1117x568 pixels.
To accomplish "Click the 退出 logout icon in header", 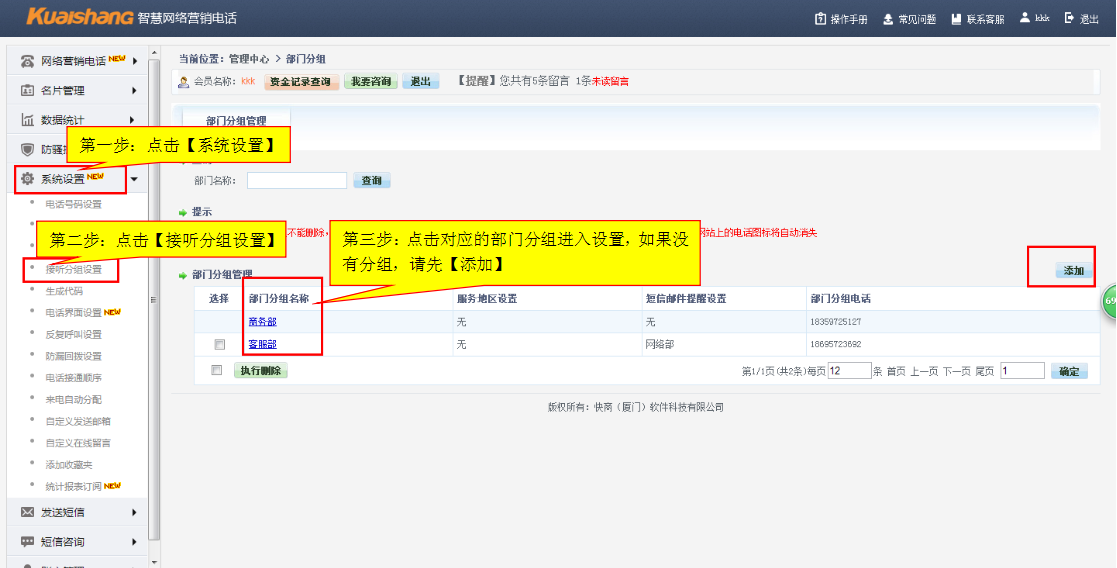I will (x=1069, y=19).
